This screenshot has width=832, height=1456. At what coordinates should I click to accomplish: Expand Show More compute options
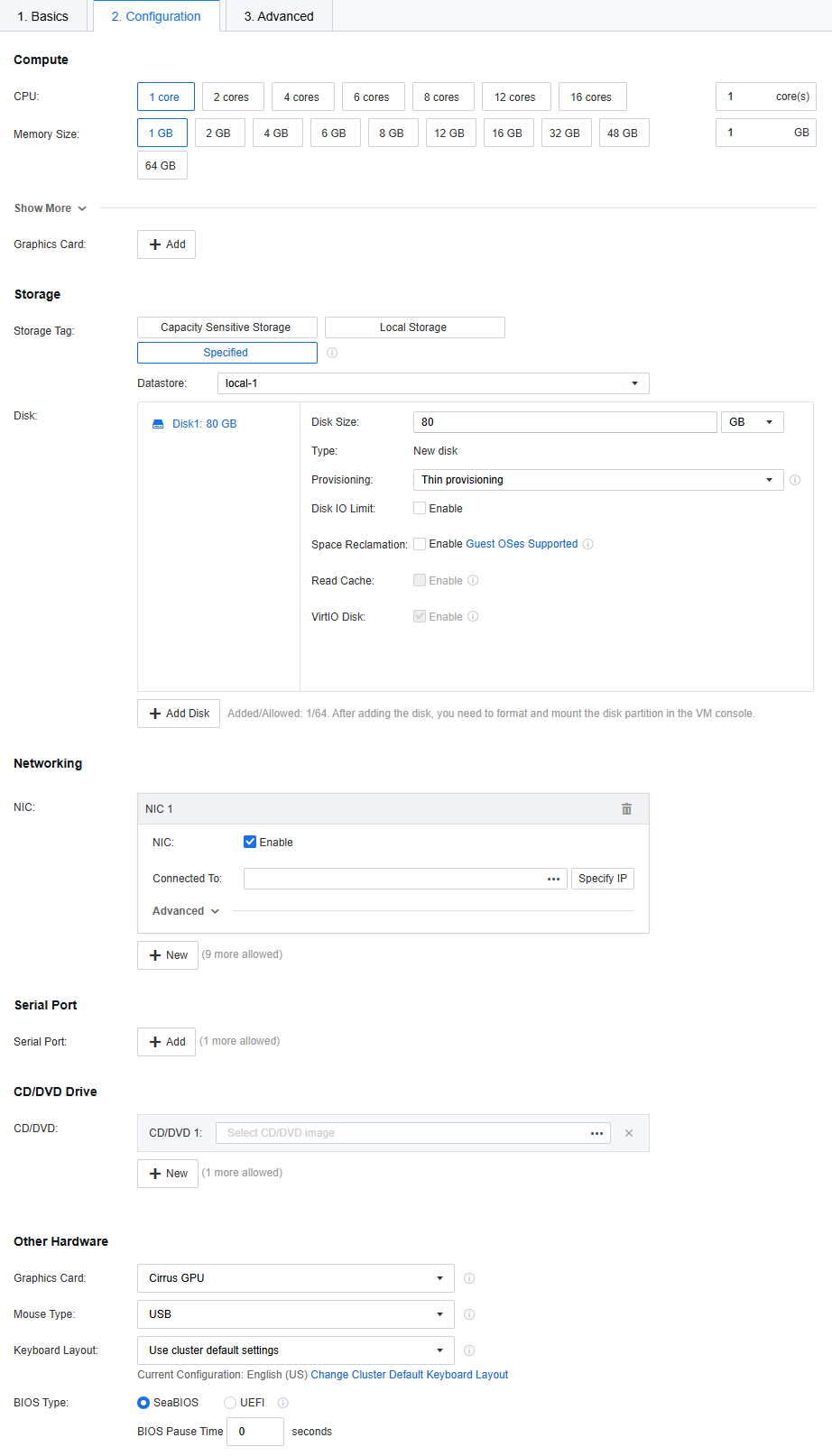click(51, 208)
